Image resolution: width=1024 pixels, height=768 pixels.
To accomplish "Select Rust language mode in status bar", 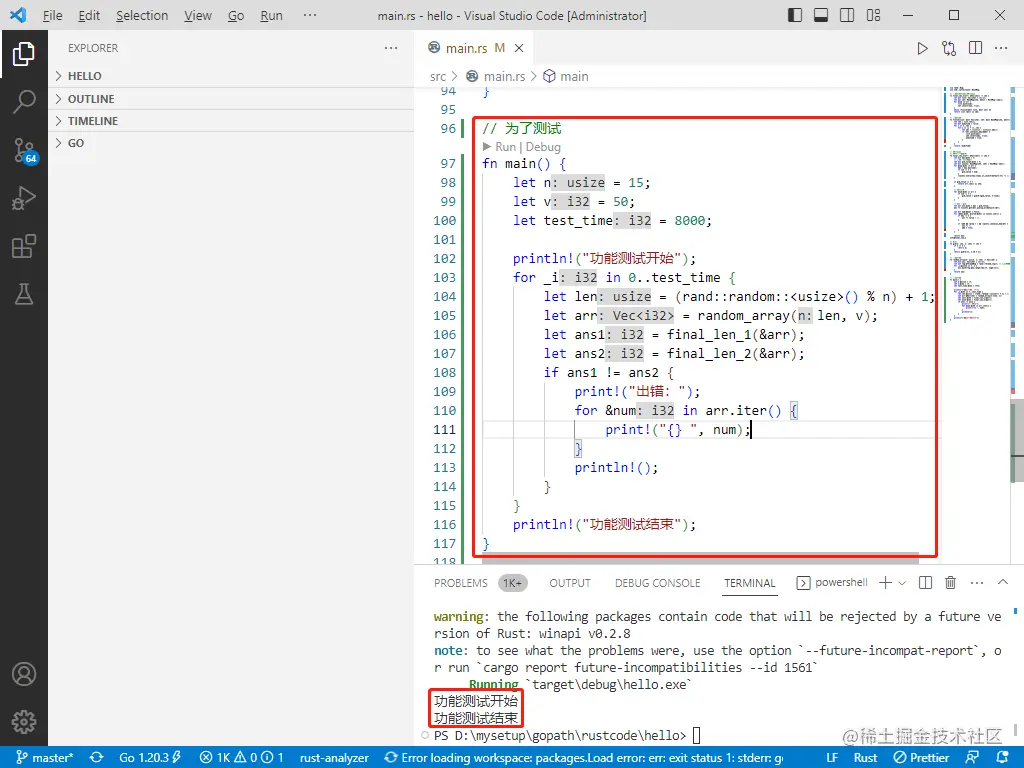I will click(x=865, y=758).
